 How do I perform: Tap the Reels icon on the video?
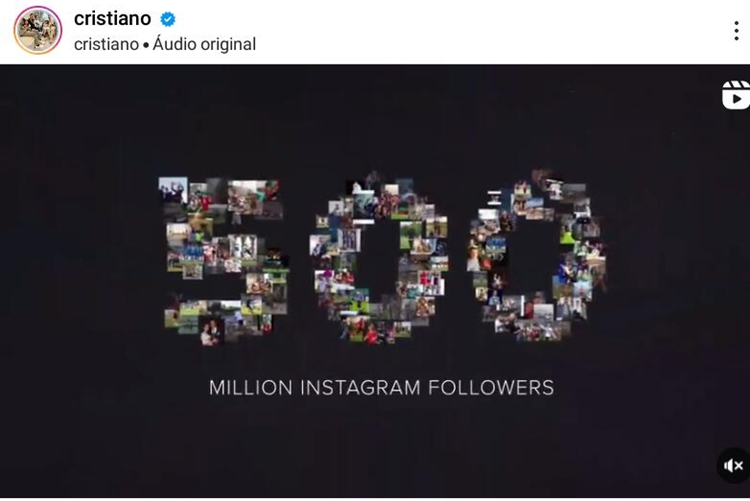coord(736,95)
